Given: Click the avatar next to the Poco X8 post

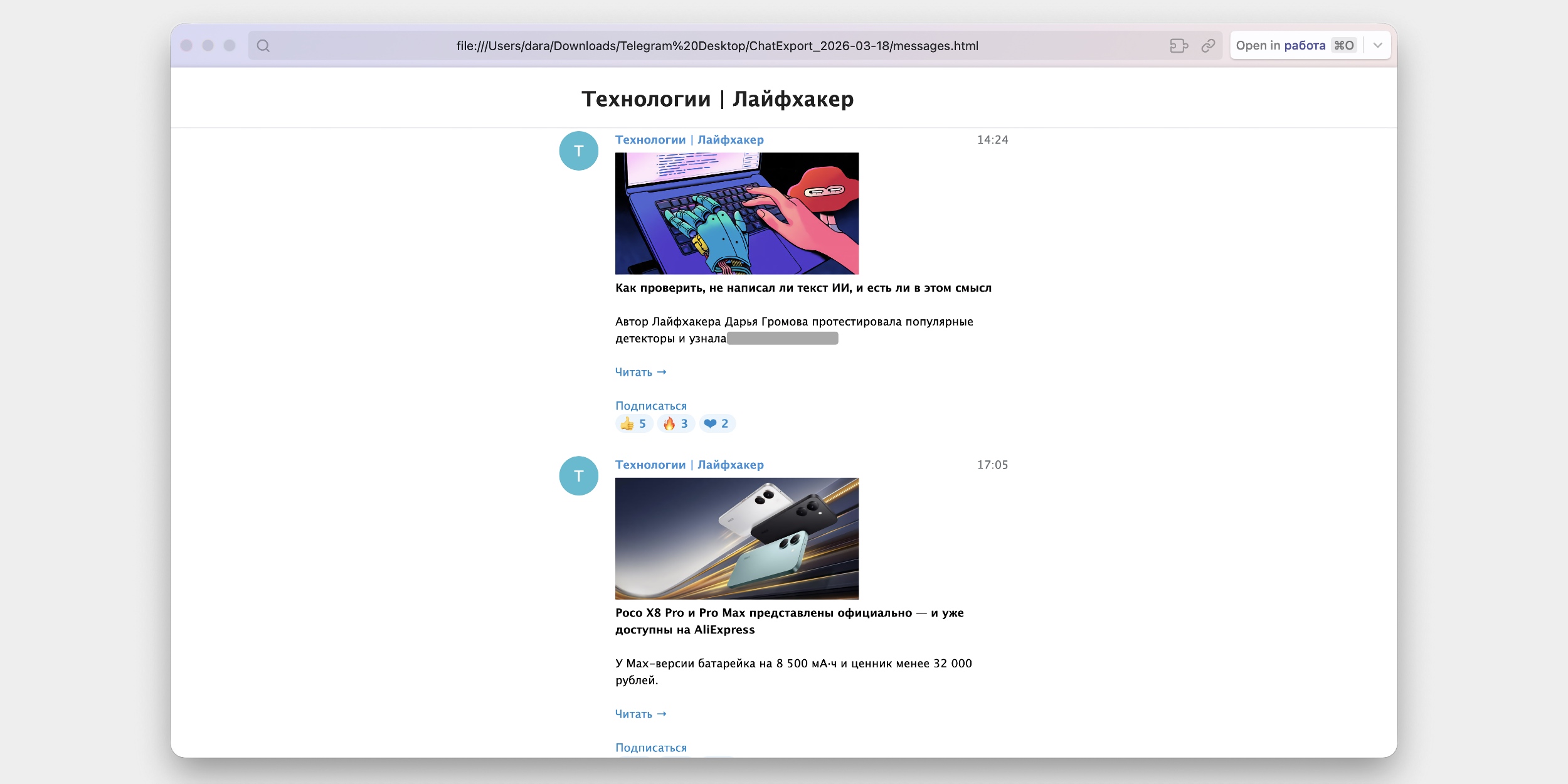Looking at the screenshot, I should (578, 475).
